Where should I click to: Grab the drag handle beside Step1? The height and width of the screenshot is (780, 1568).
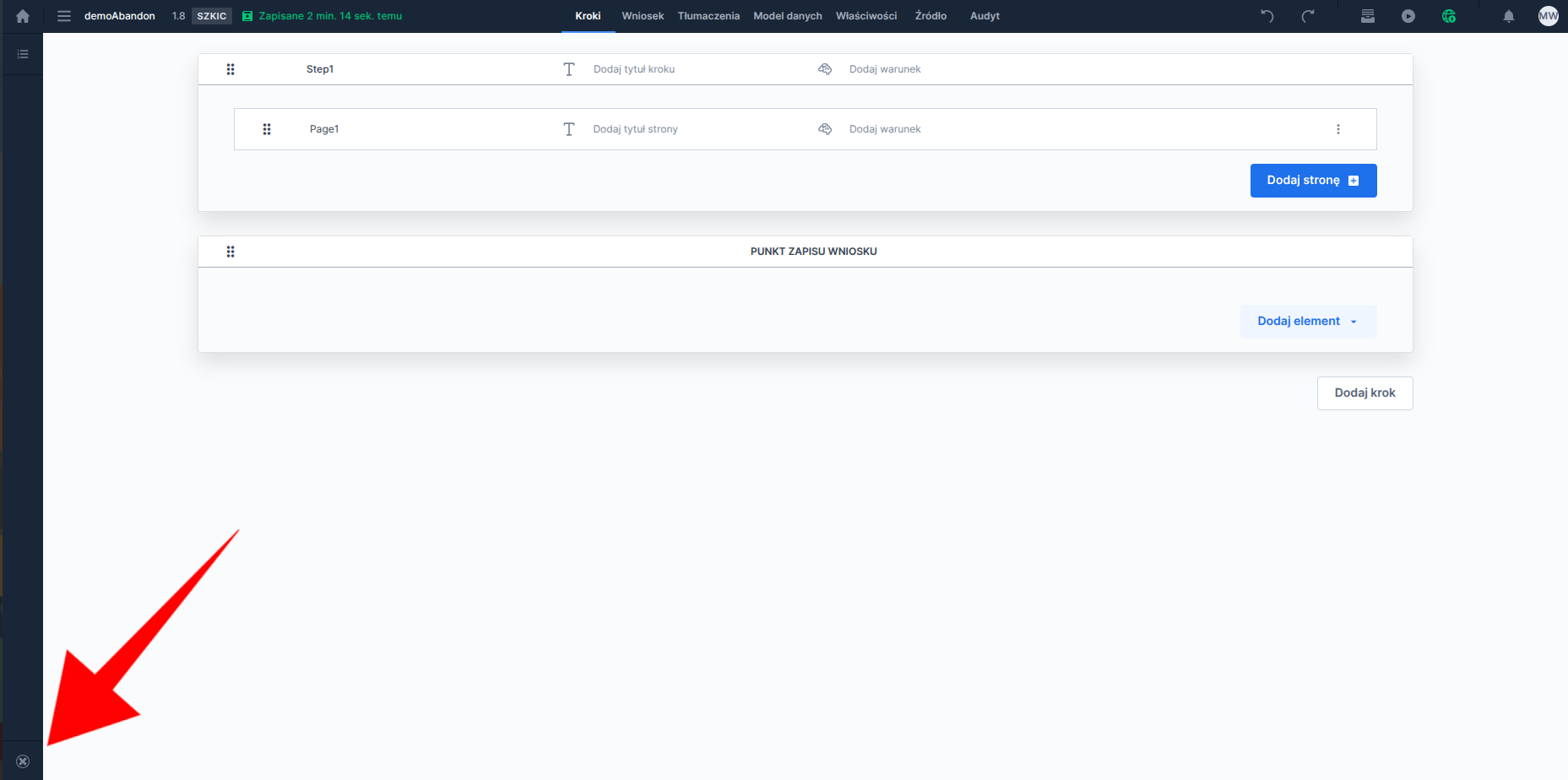[x=231, y=69]
